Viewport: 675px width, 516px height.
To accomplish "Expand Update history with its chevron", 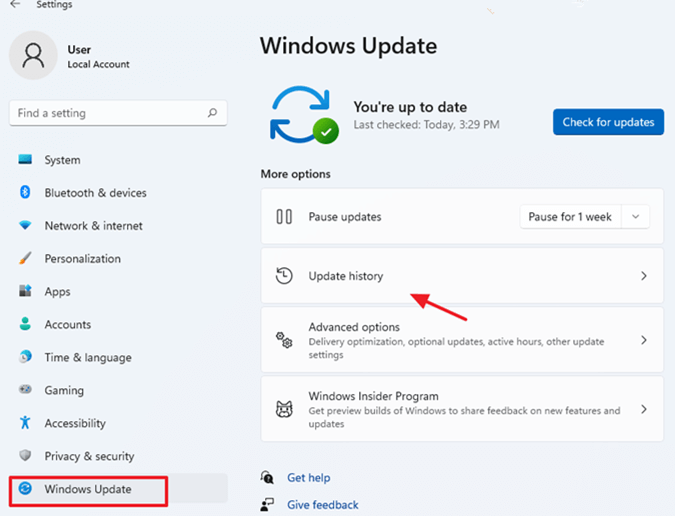I will point(644,276).
